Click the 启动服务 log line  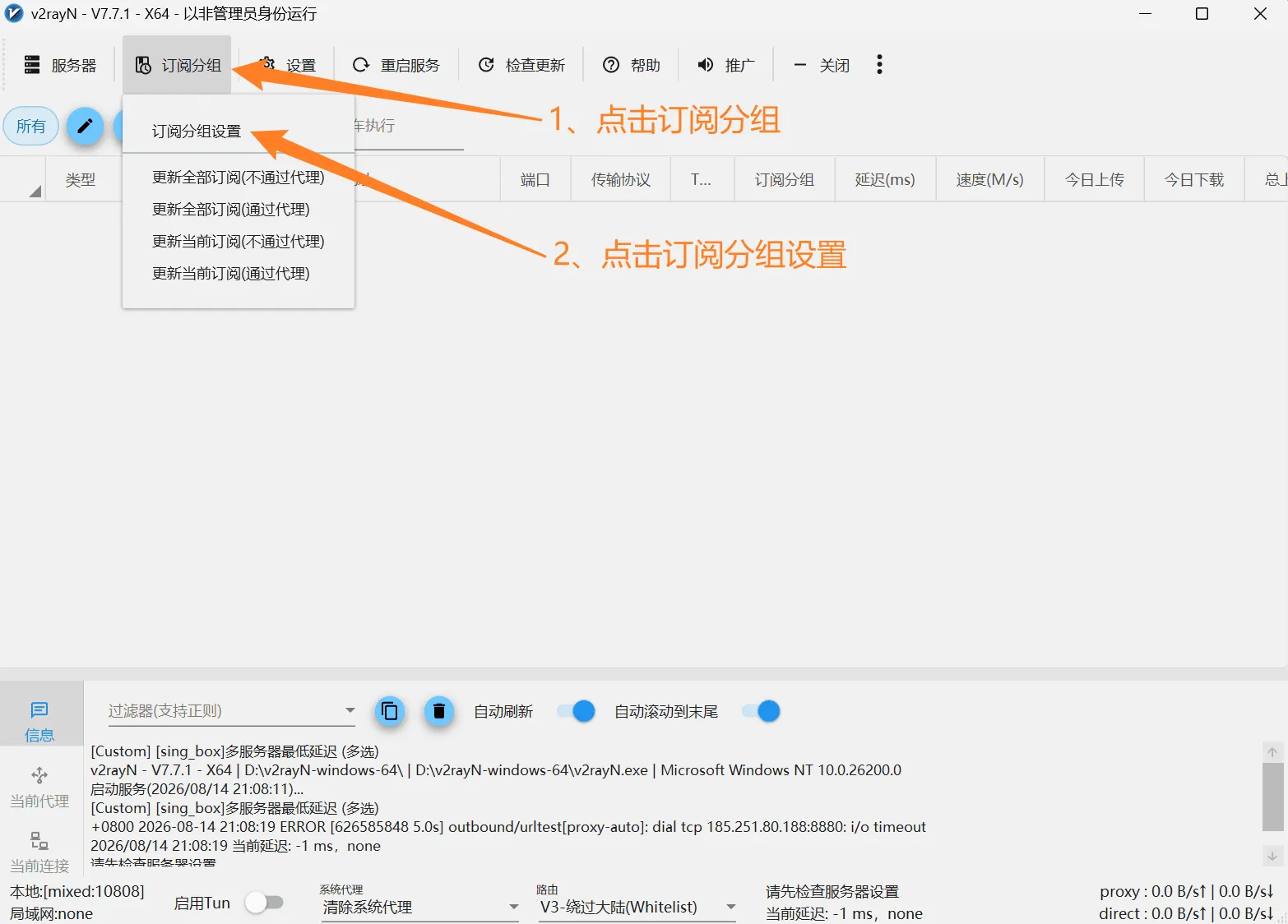(197, 789)
